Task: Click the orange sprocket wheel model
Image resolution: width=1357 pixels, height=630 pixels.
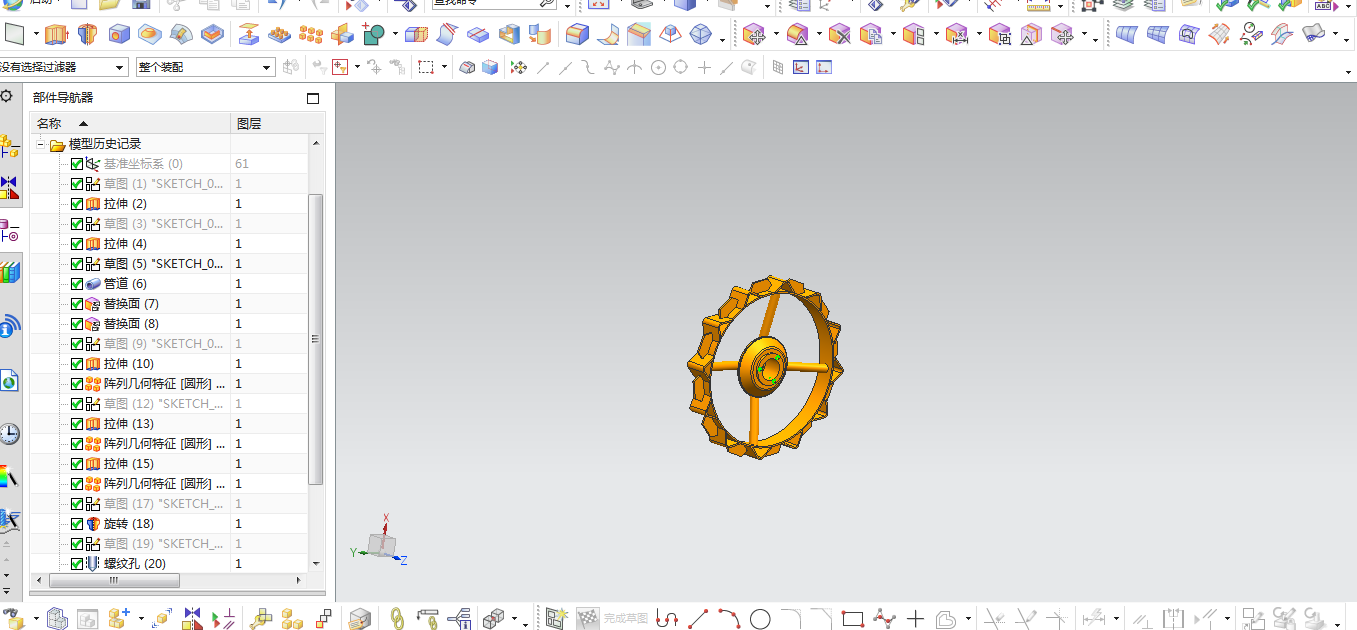Action: coord(765,369)
